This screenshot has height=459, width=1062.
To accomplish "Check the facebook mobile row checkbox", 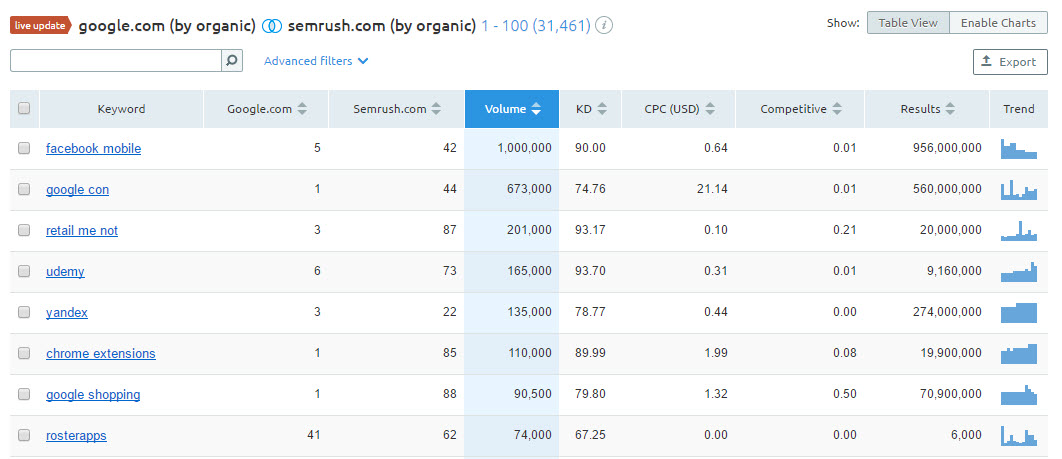I will click(24, 148).
